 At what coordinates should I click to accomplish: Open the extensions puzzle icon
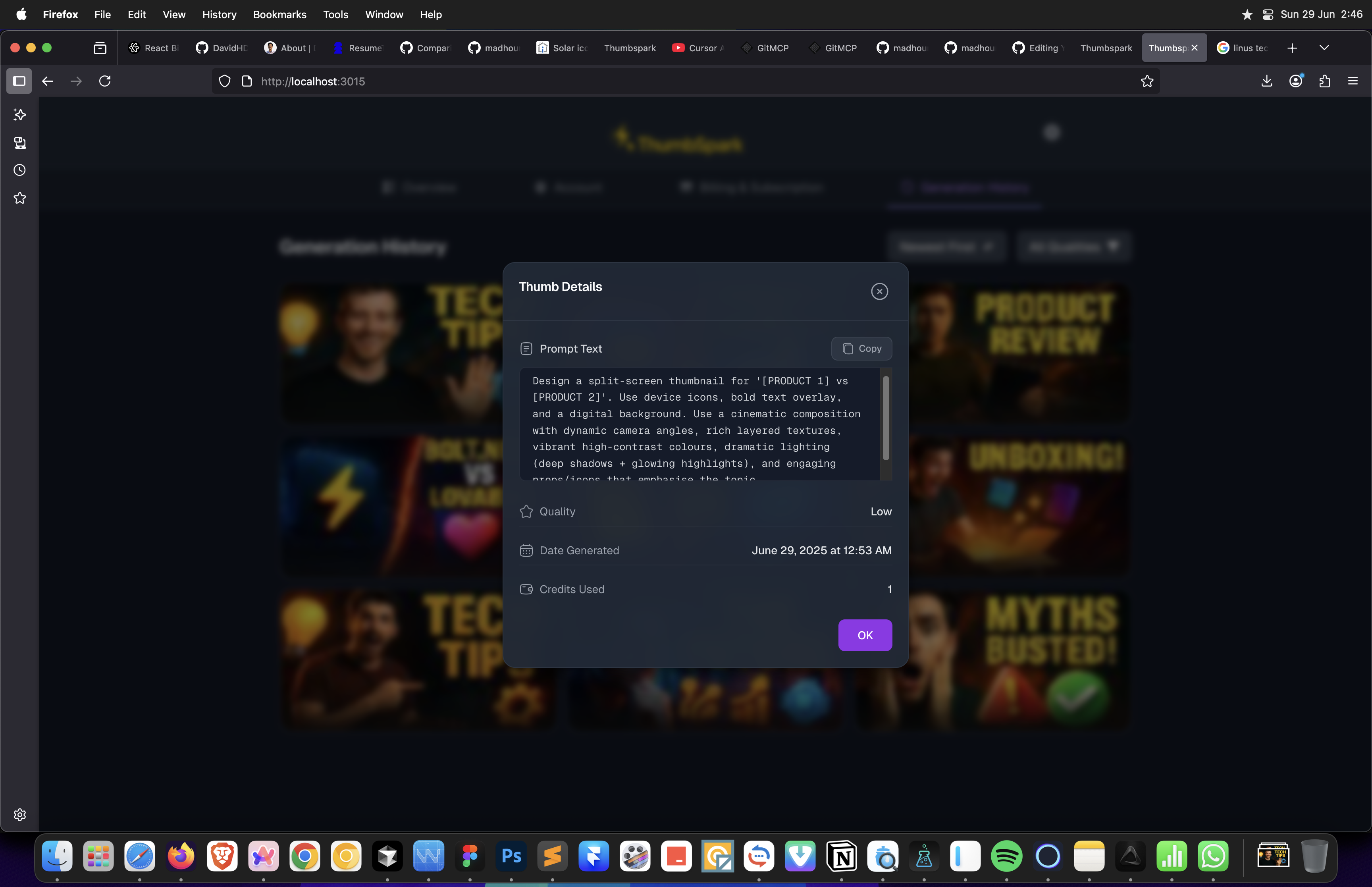click(x=1324, y=81)
